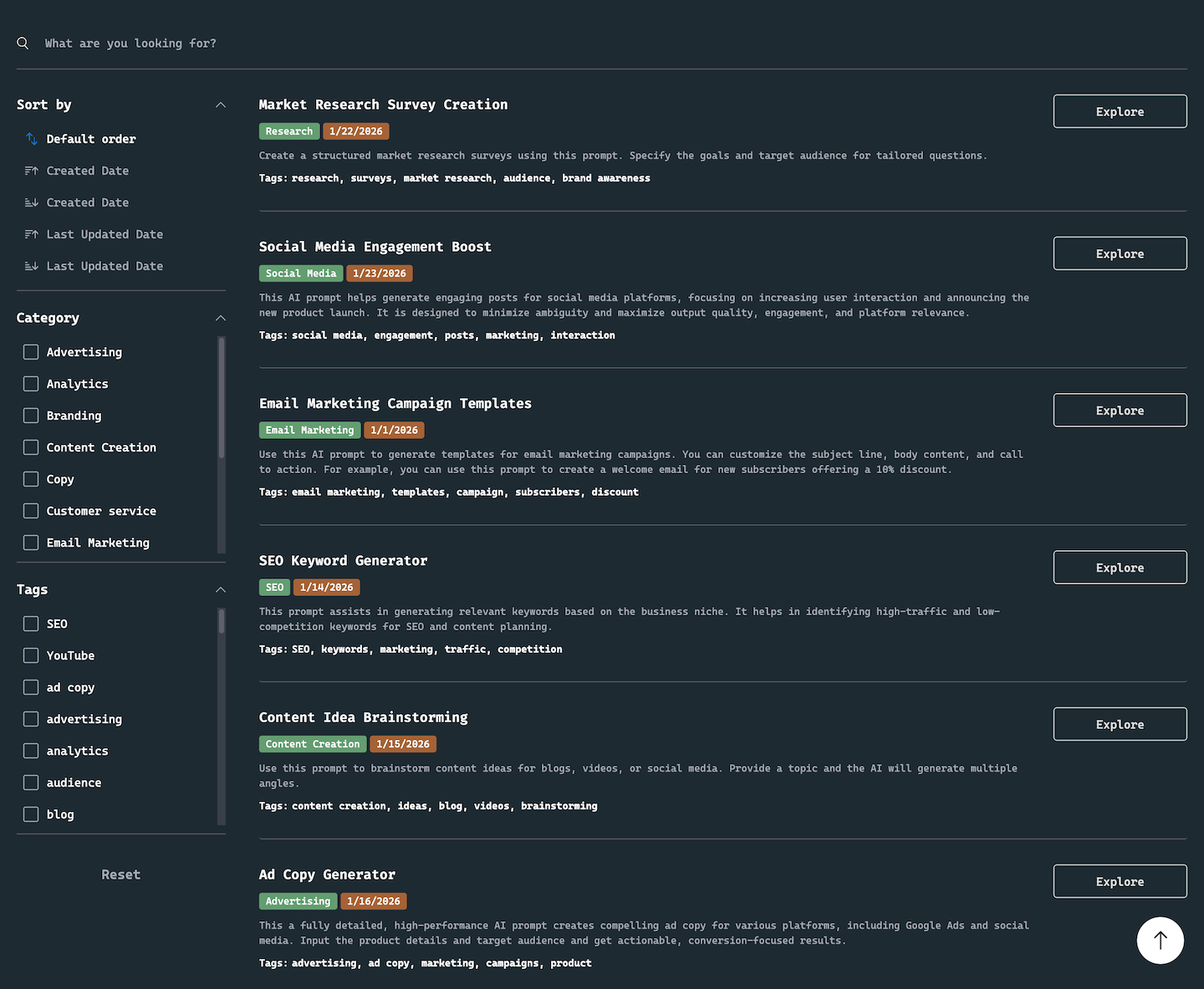Explore the SEO Keyword Generator prompt
This screenshot has height=989, width=1204.
point(1120,568)
